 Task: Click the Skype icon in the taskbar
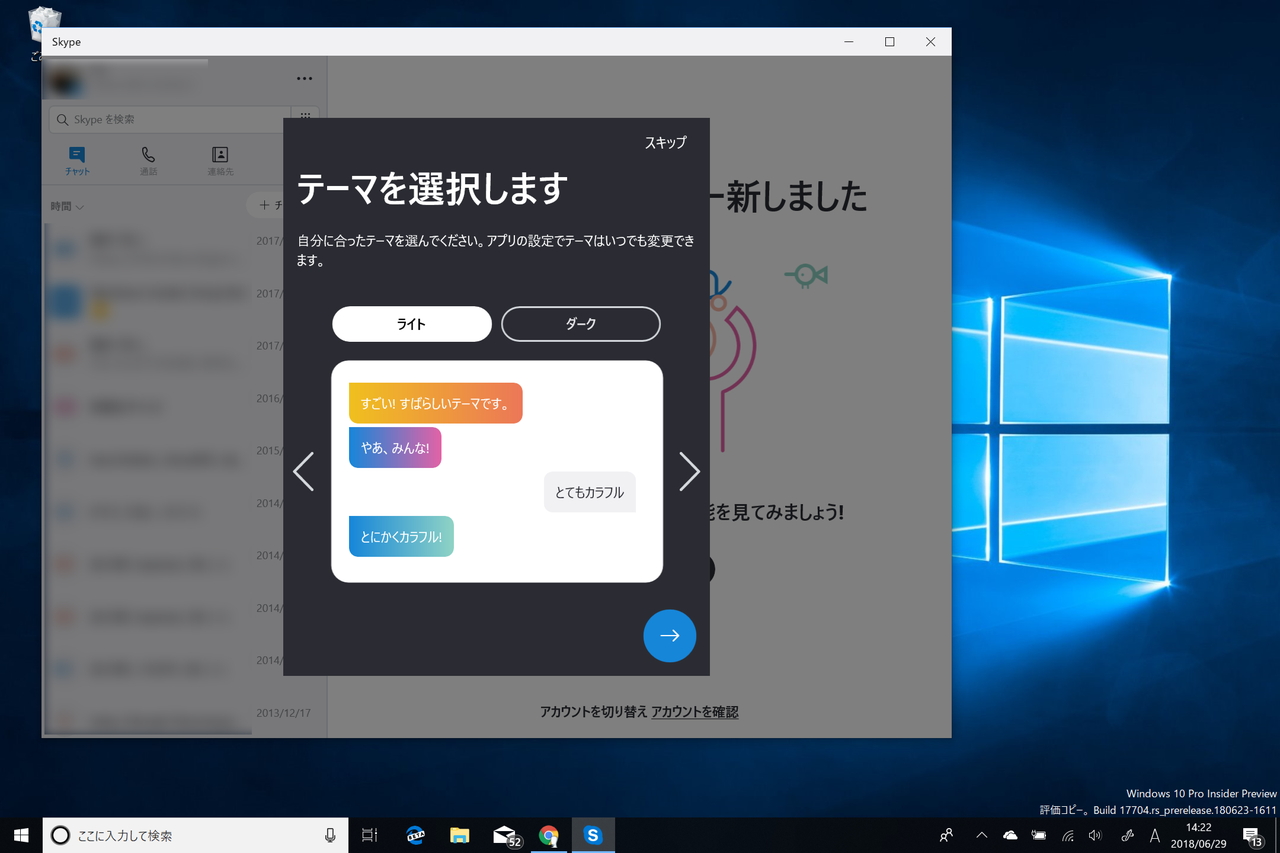tap(593, 835)
